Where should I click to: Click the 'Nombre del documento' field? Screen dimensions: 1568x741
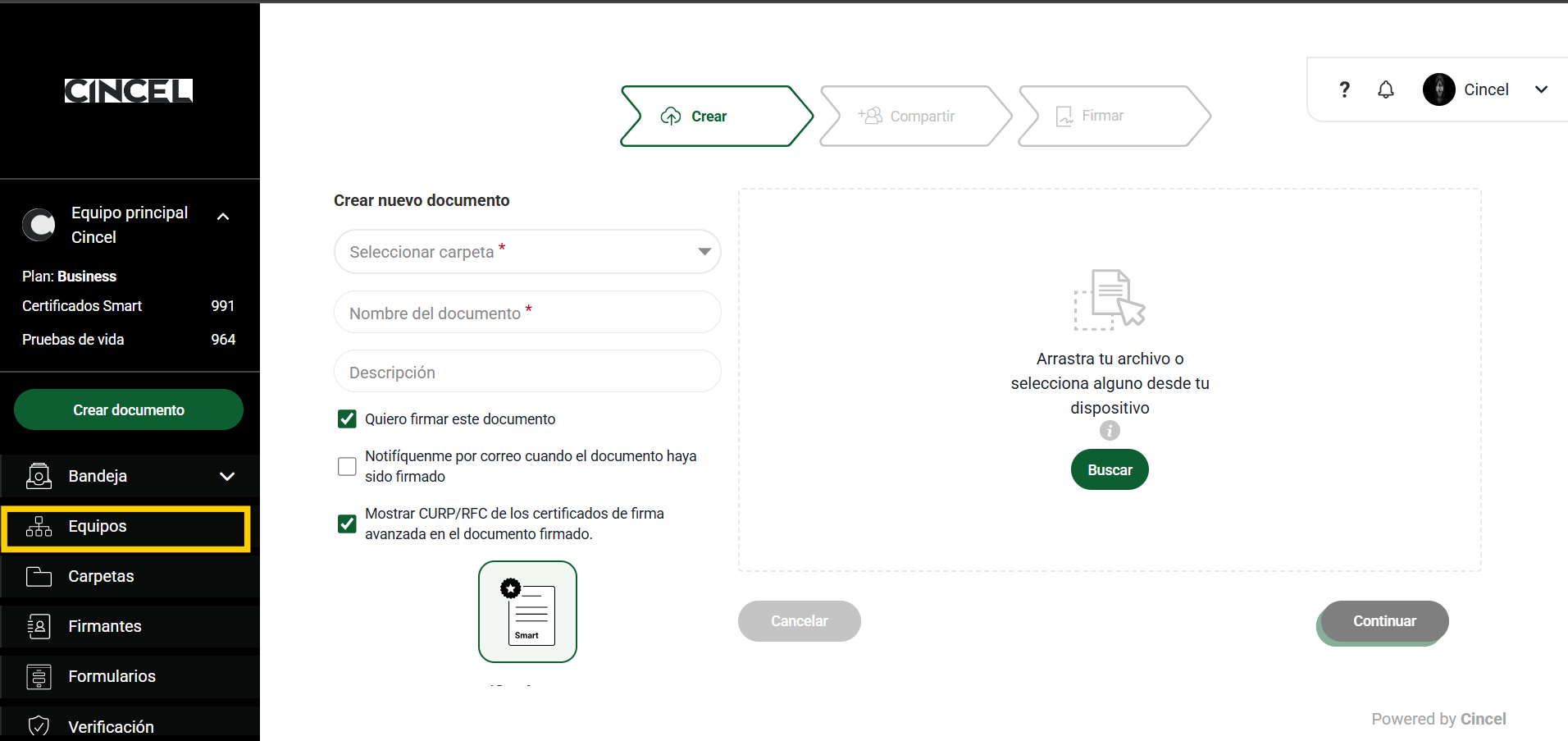(x=527, y=313)
